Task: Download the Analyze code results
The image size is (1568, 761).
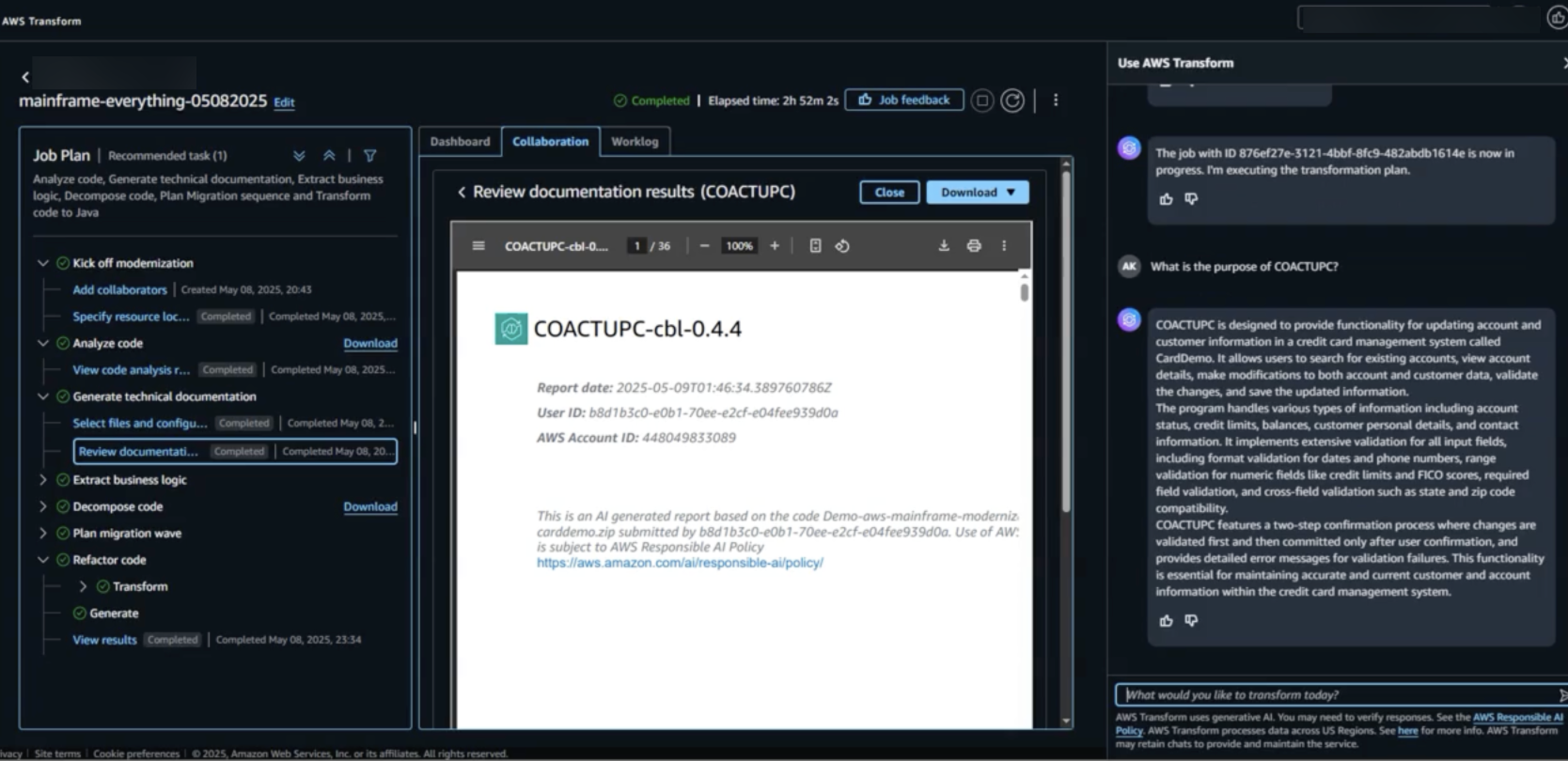Action: [x=370, y=344]
